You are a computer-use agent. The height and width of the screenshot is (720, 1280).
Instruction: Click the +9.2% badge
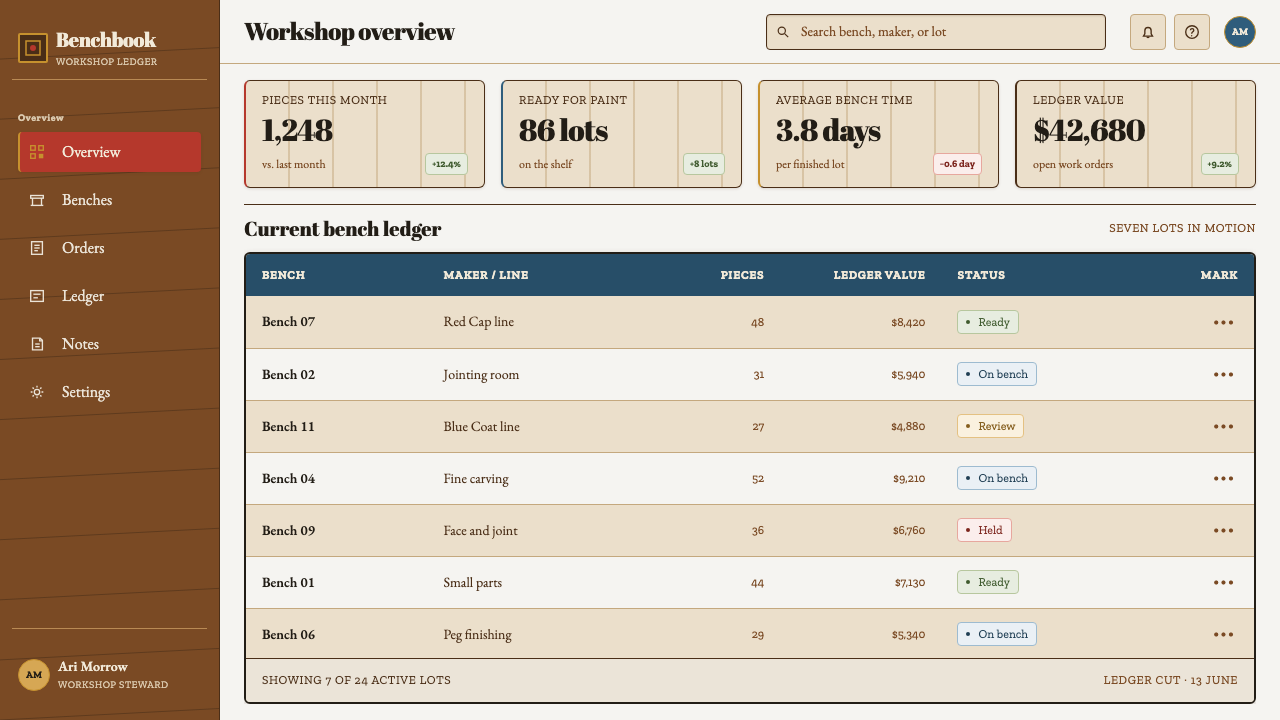pyautogui.click(x=1220, y=164)
